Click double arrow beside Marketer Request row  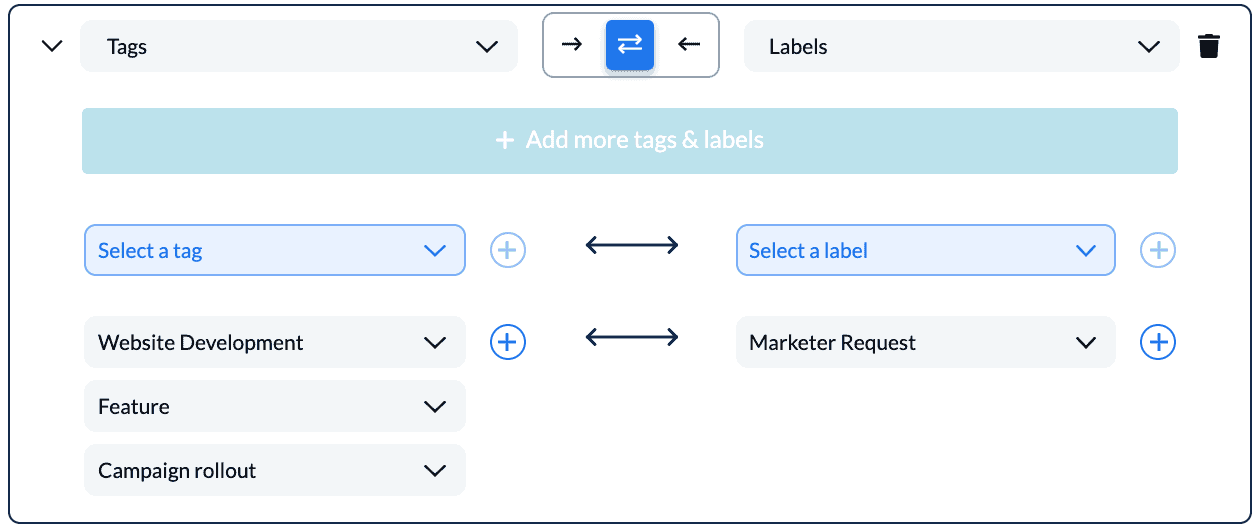pos(632,337)
